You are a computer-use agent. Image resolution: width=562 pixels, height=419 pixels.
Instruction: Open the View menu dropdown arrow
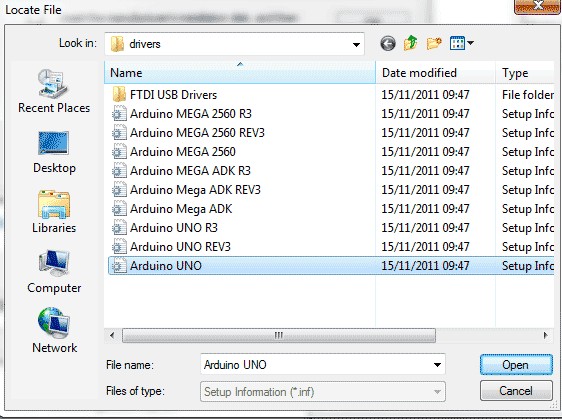[x=471, y=43]
